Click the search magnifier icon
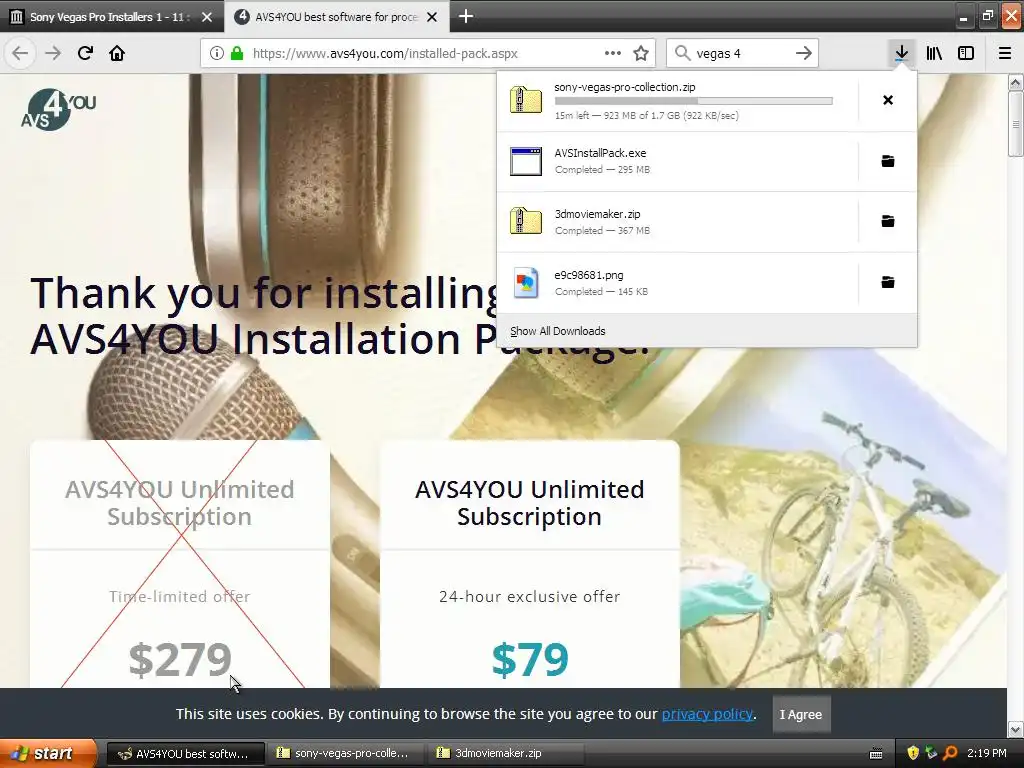 682,54
